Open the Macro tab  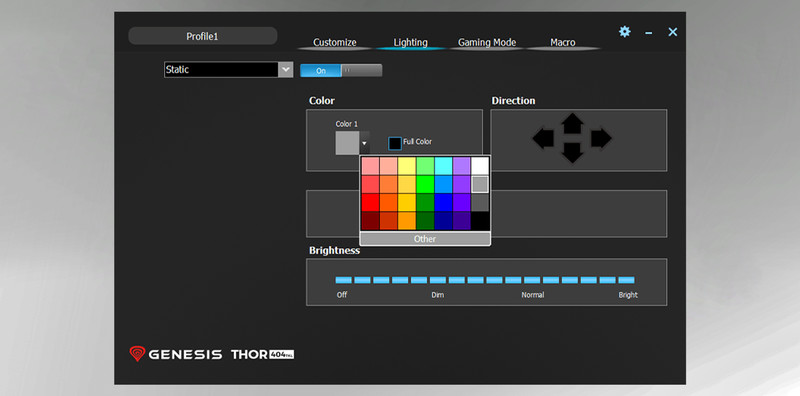563,42
